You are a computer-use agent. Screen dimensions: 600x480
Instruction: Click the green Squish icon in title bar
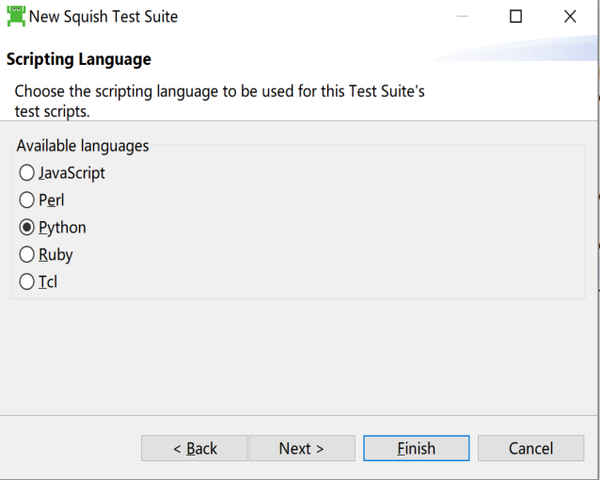15,16
